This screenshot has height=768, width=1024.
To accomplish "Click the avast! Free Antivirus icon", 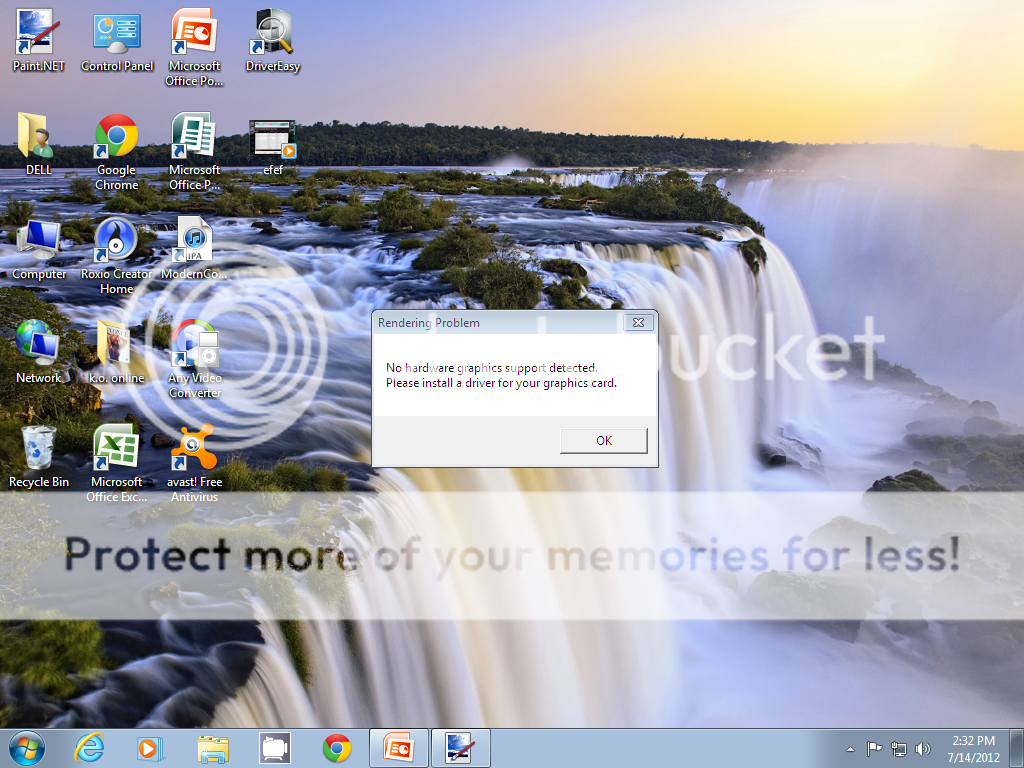I will 194,450.
